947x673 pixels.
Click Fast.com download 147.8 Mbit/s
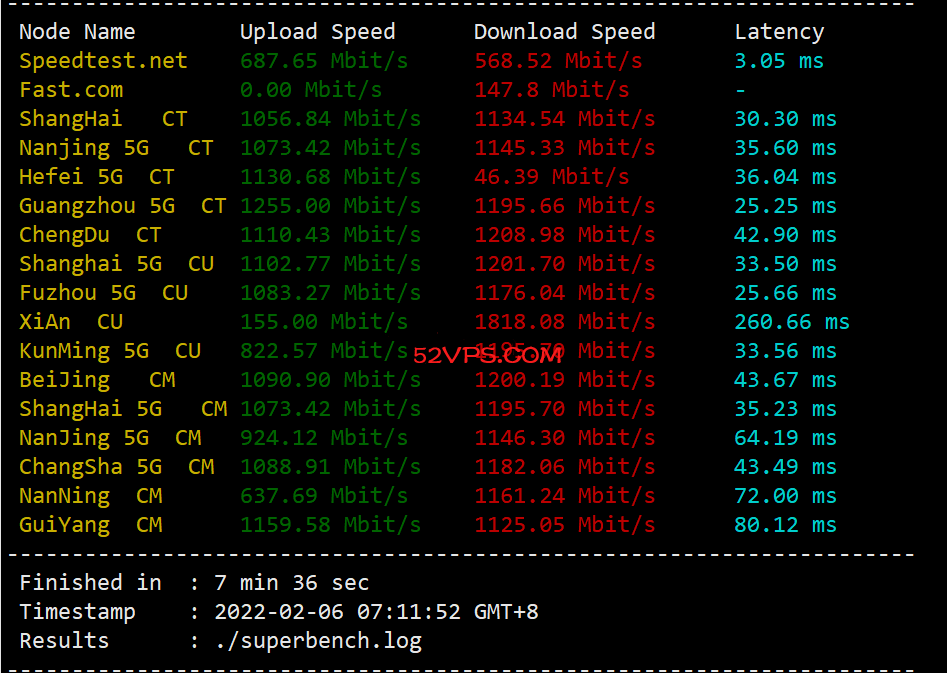[x=551, y=90]
